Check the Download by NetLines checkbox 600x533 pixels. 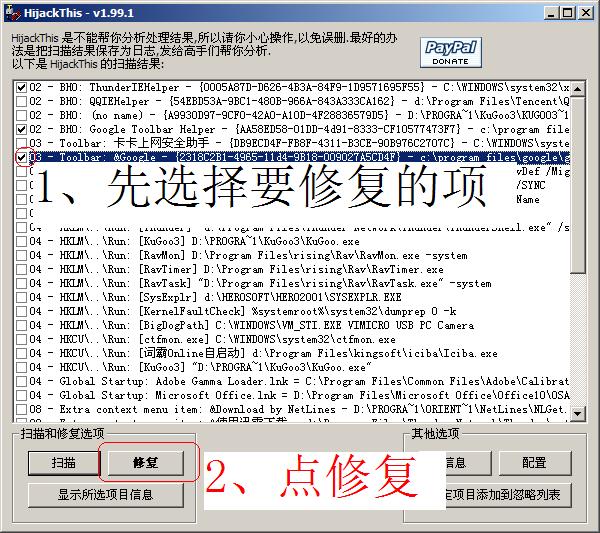(21, 409)
